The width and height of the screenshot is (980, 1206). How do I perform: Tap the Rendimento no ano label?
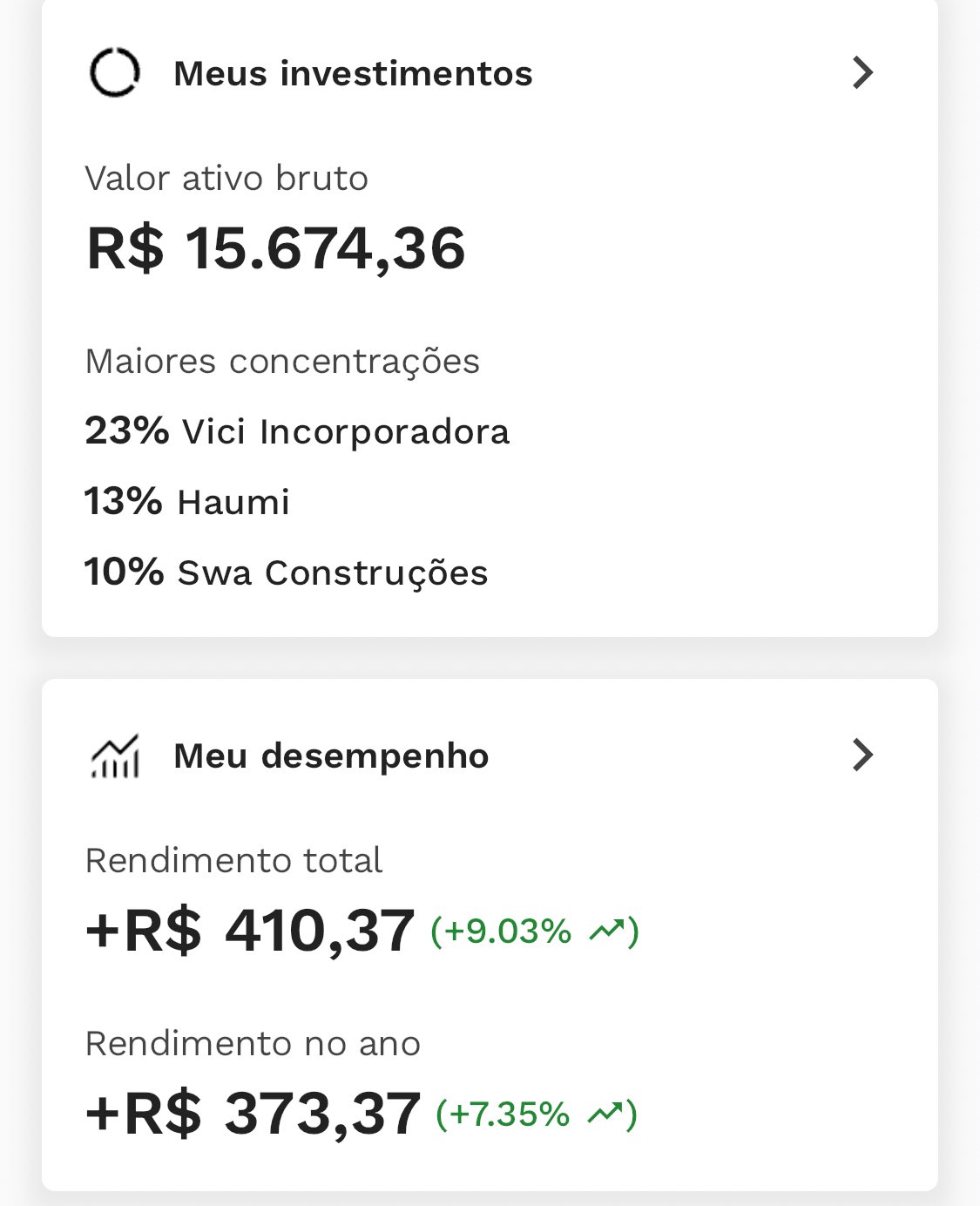tap(253, 1044)
